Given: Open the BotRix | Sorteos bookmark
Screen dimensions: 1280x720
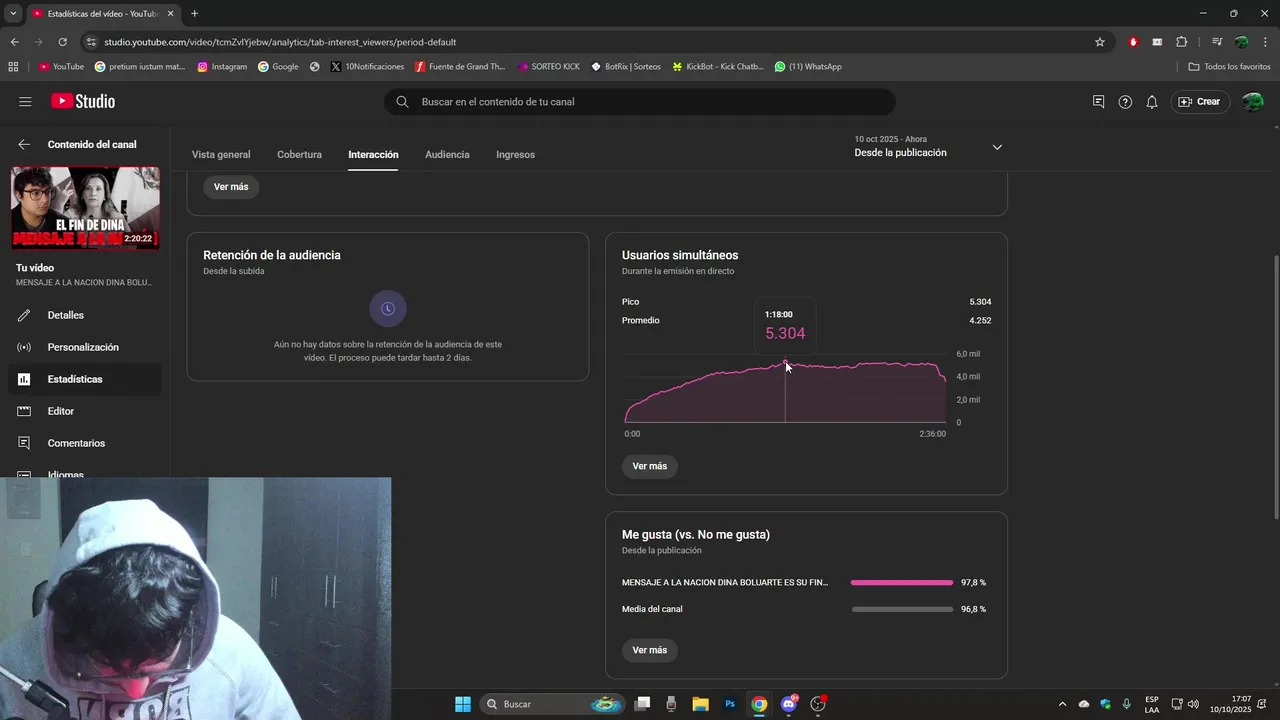Looking at the screenshot, I should click(x=626, y=67).
